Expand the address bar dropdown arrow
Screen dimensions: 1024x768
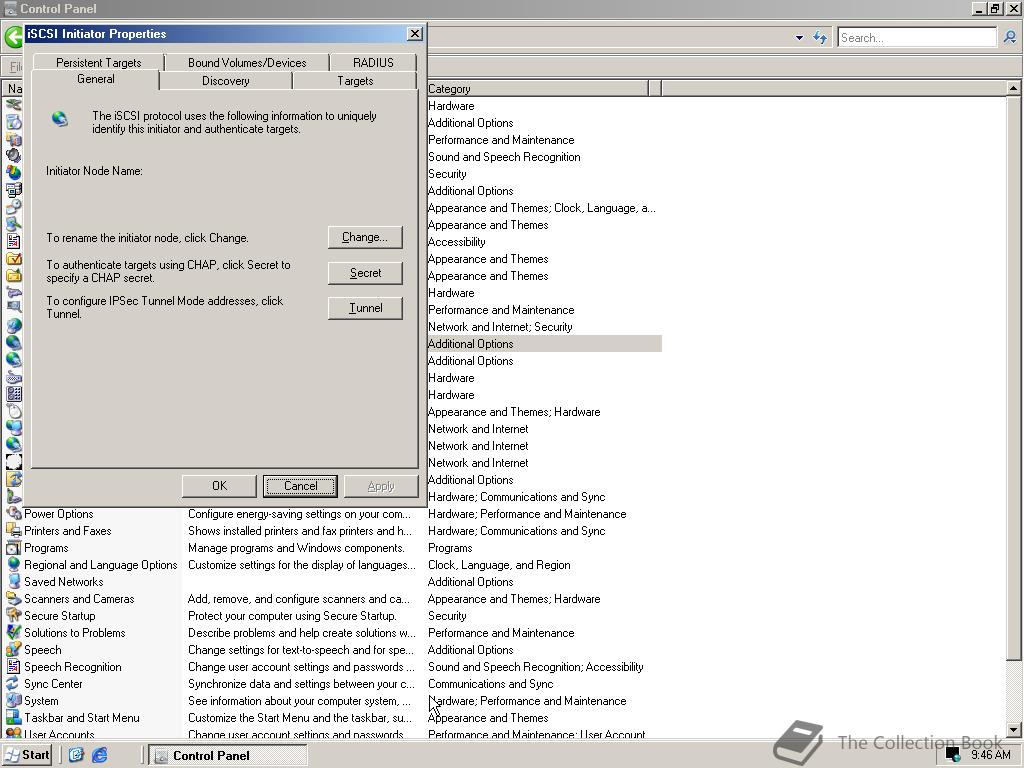(799, 38)
